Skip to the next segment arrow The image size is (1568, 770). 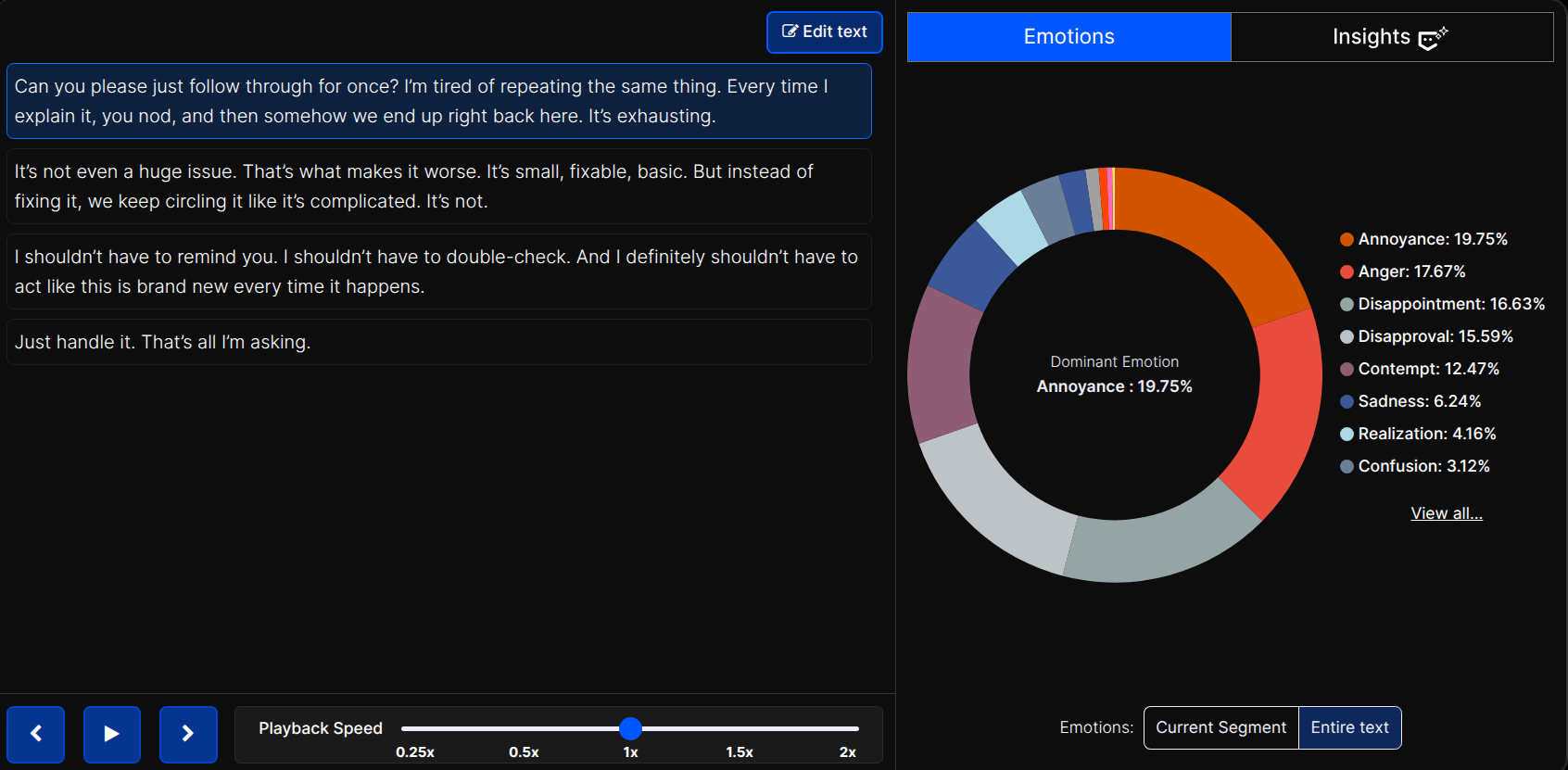(x=188, y=734)
